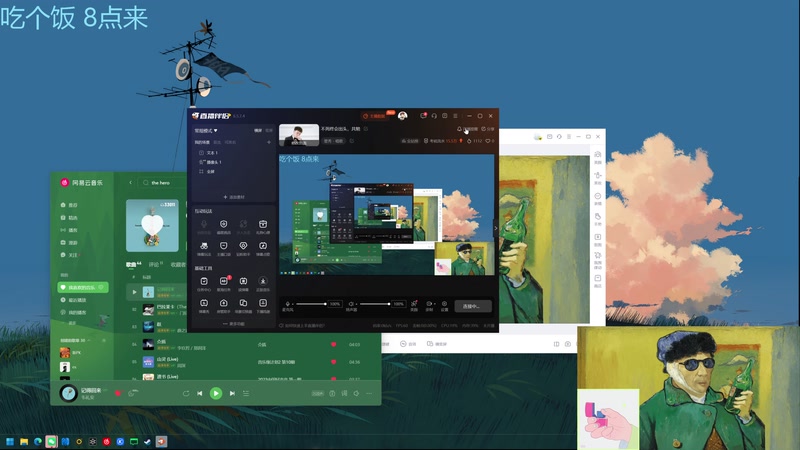The height and width of the screenshot is (450, 800).
Task: Toggle loop mode in the player bar
Action: tap(186, 393)
